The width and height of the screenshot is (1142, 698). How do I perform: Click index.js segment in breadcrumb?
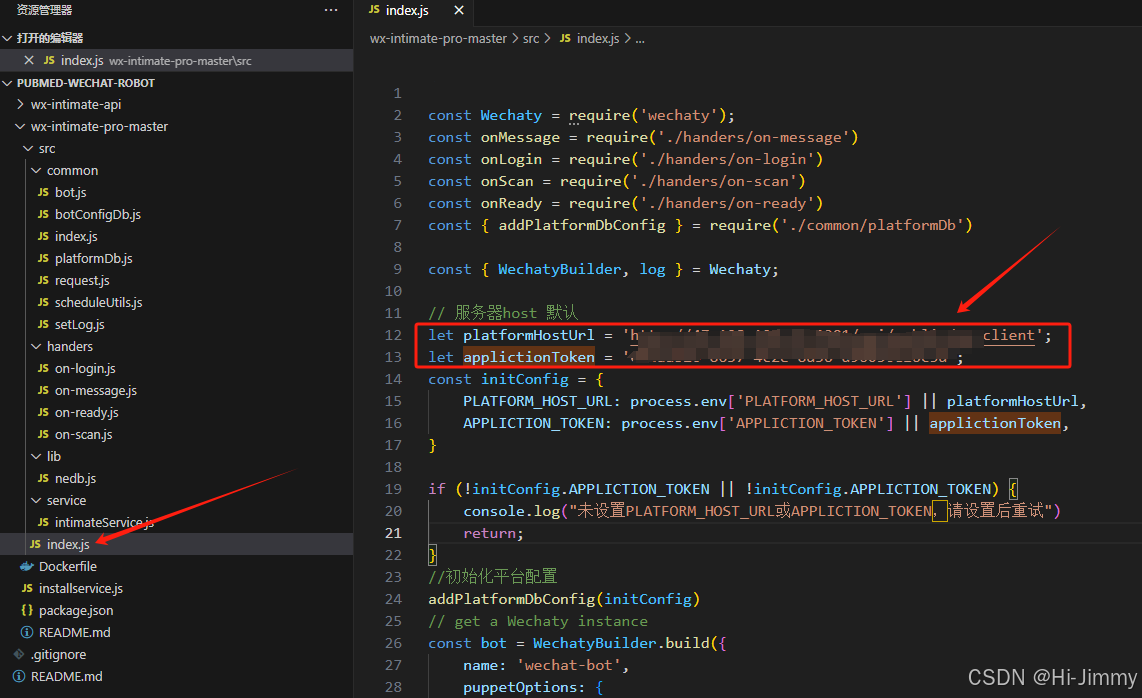[x=598, y=39]
